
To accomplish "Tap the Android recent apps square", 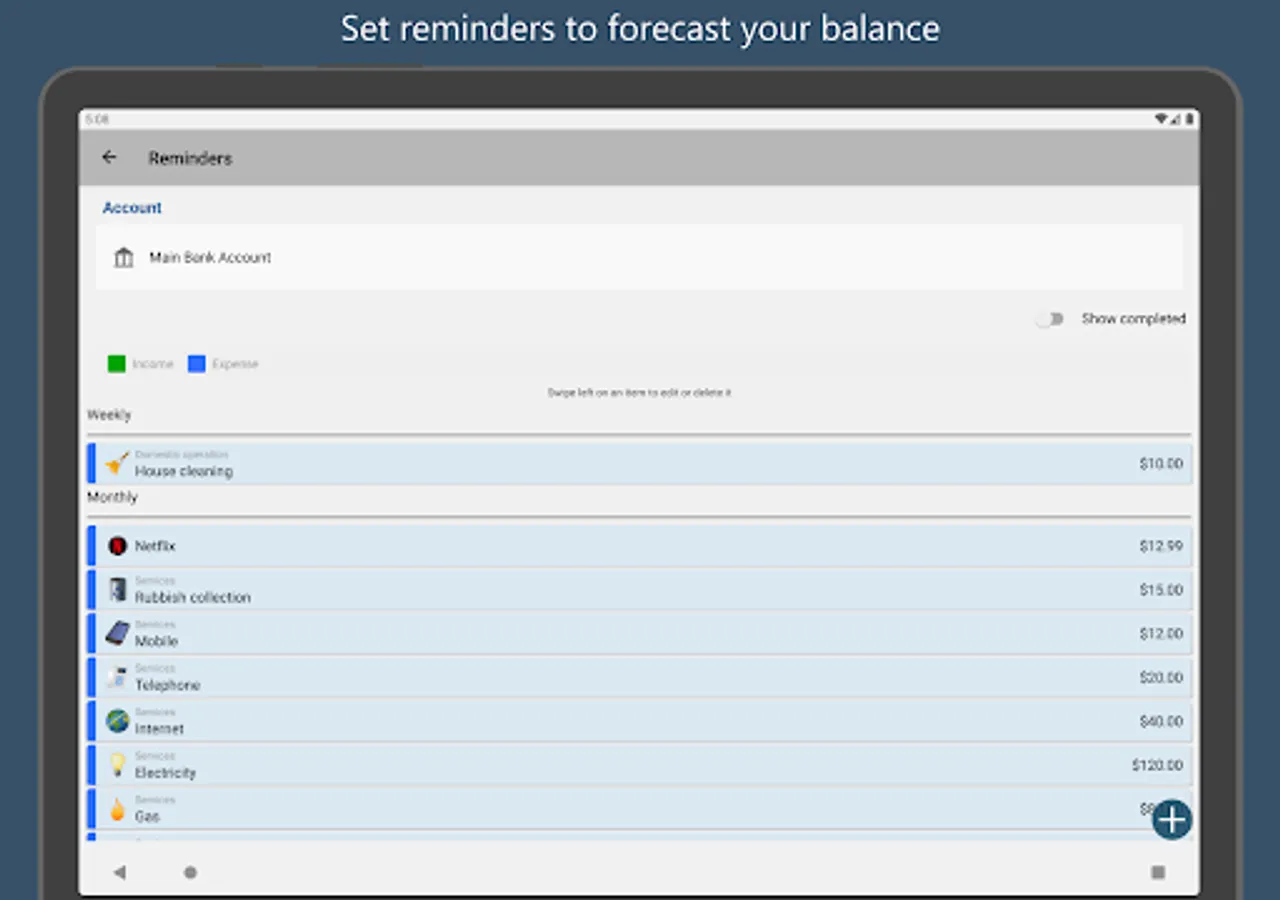I will [x=1158, y=873].
